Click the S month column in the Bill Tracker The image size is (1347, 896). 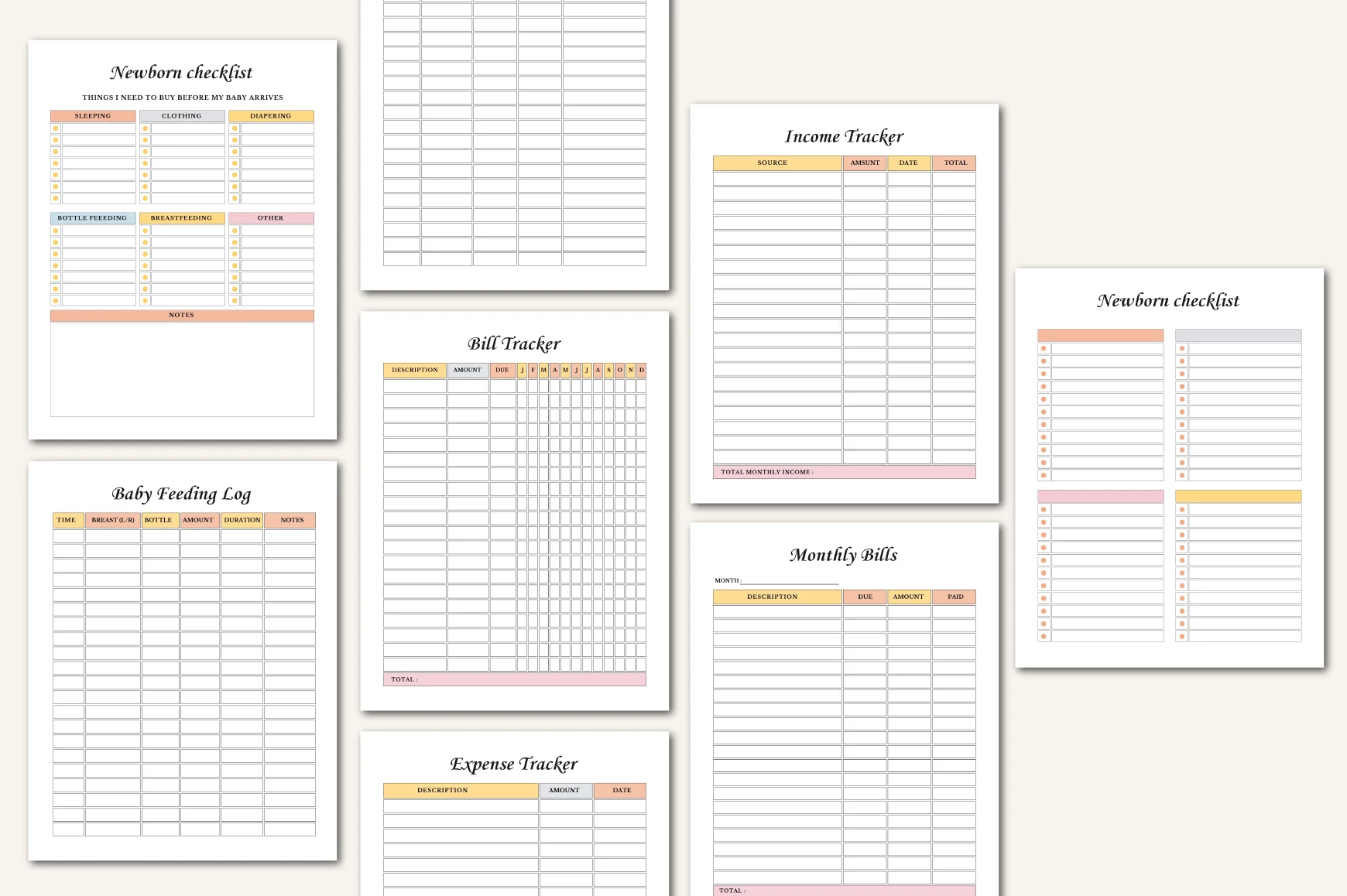(608, 370)
